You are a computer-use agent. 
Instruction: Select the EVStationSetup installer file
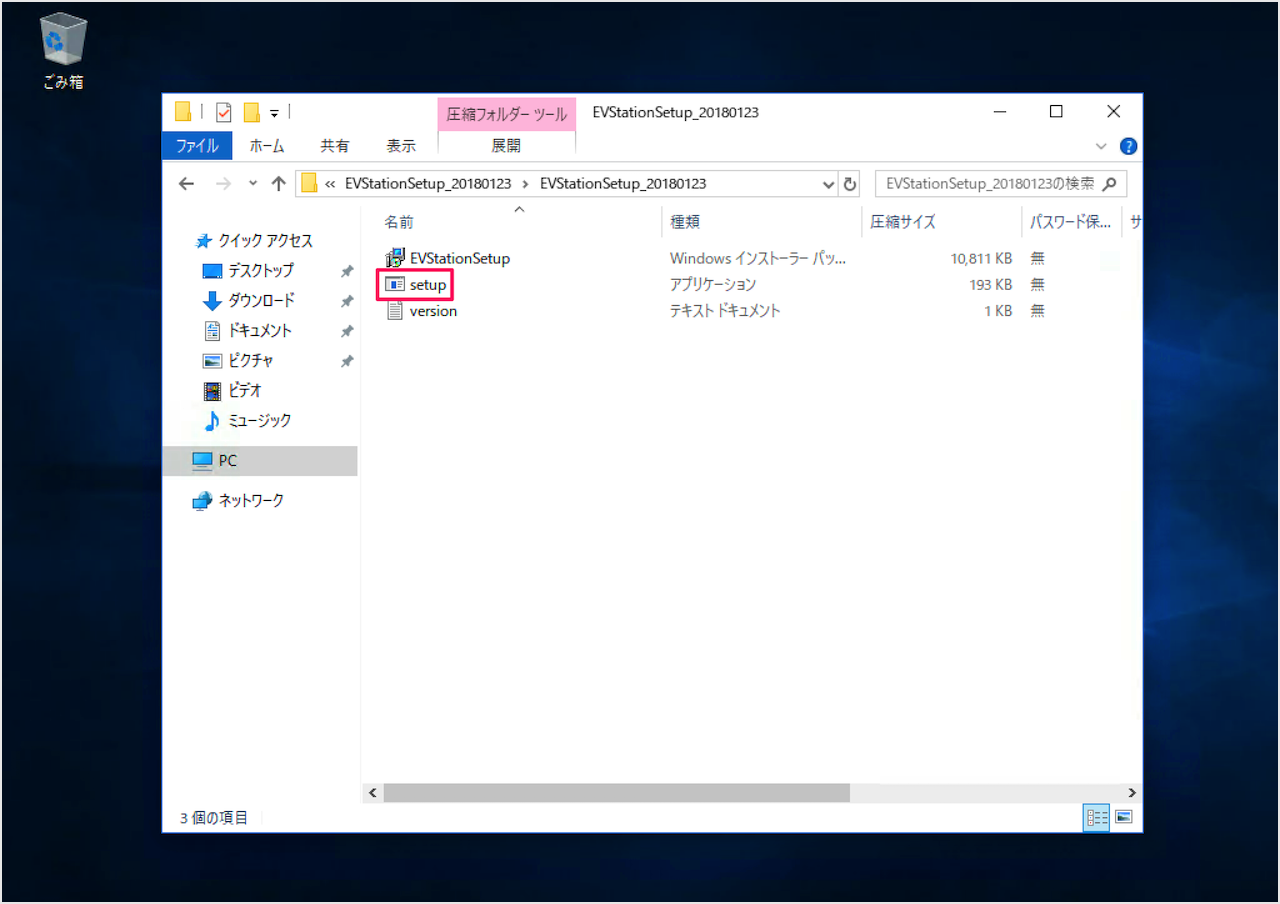(448, 258)
